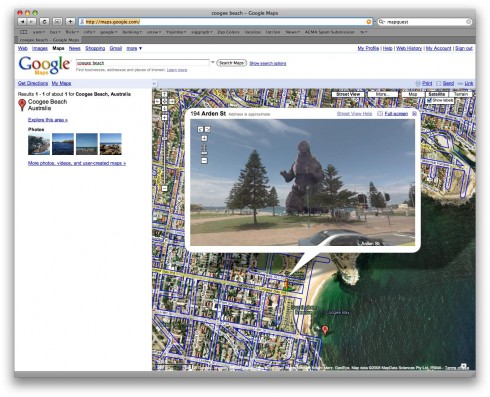Open the search field dropdown arrow
Viewport: 490px width, 397px height.
pyautogui.click(x=213, y=62)
